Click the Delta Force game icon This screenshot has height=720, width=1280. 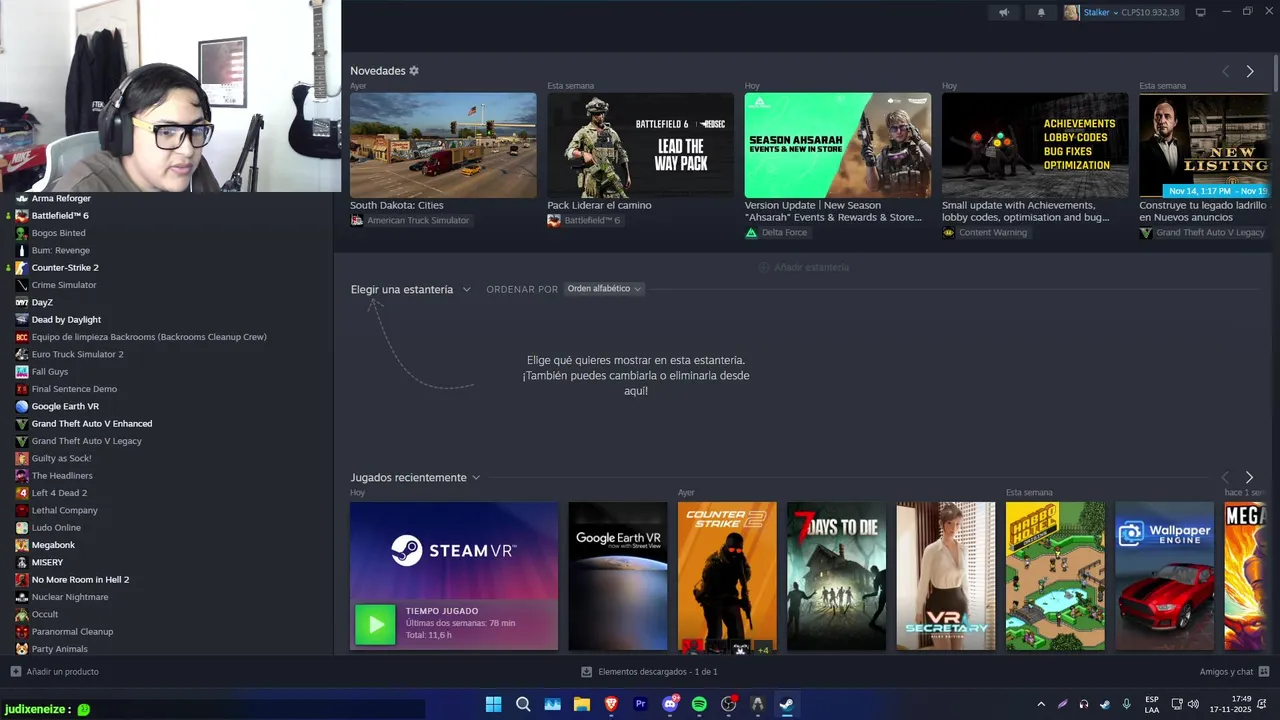(752, 232)
